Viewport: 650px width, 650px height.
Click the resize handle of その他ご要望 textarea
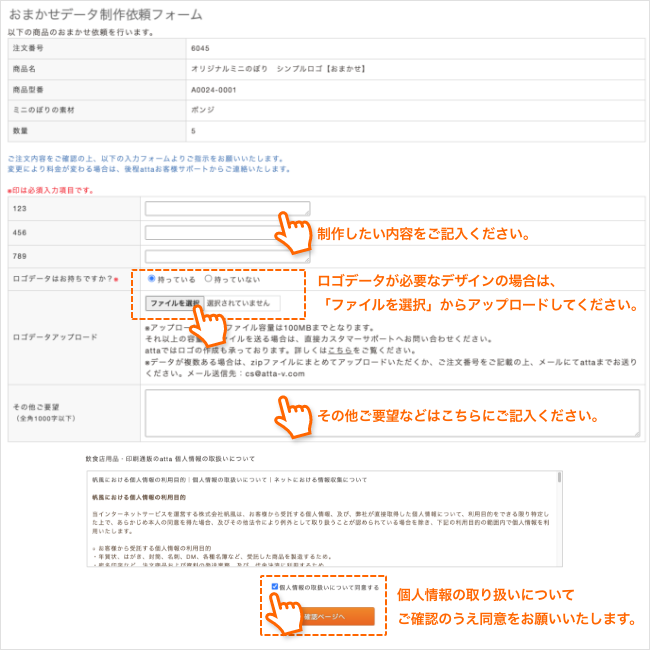[x=637, y=434]
